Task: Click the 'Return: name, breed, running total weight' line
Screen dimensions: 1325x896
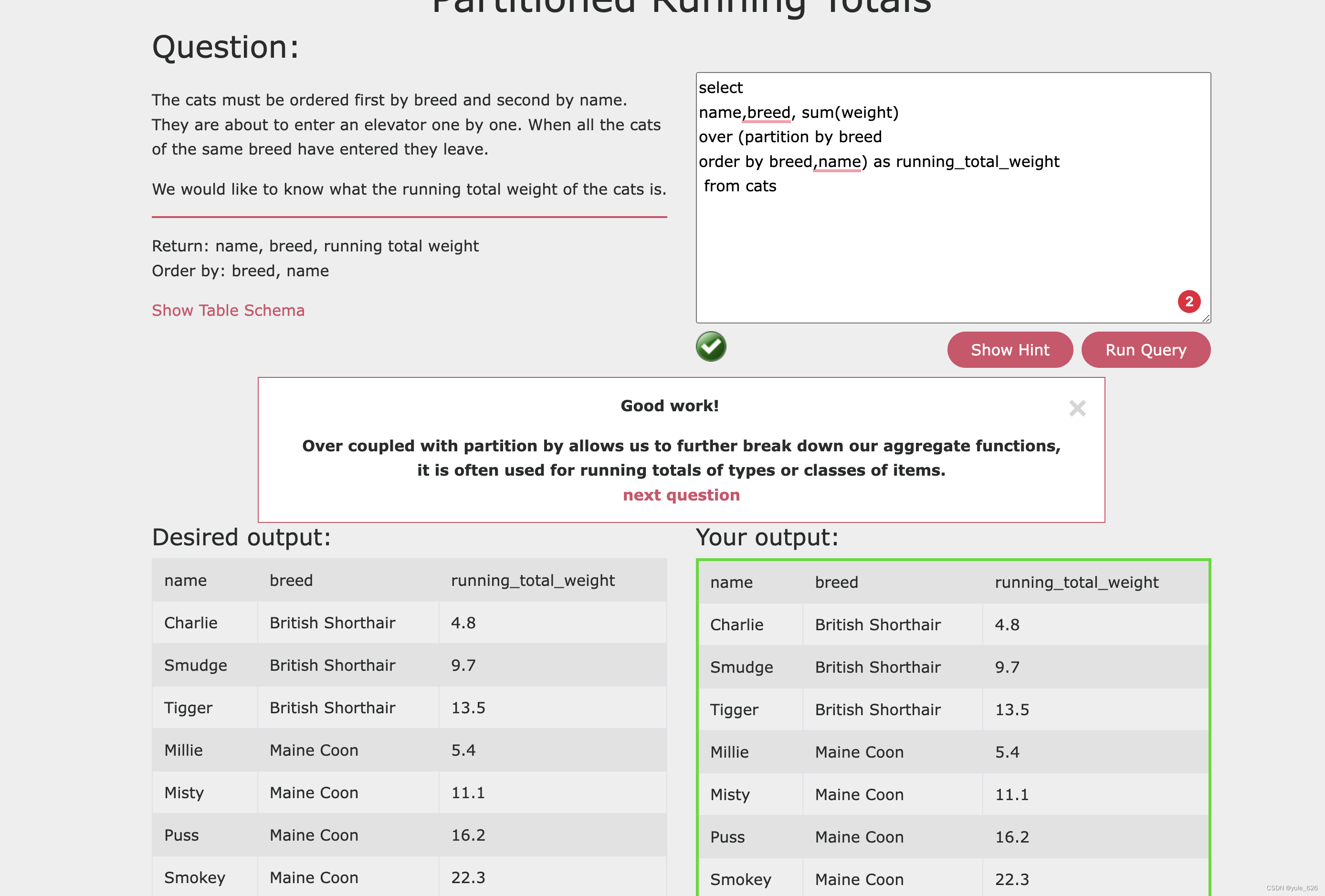Action: [315, 246]
